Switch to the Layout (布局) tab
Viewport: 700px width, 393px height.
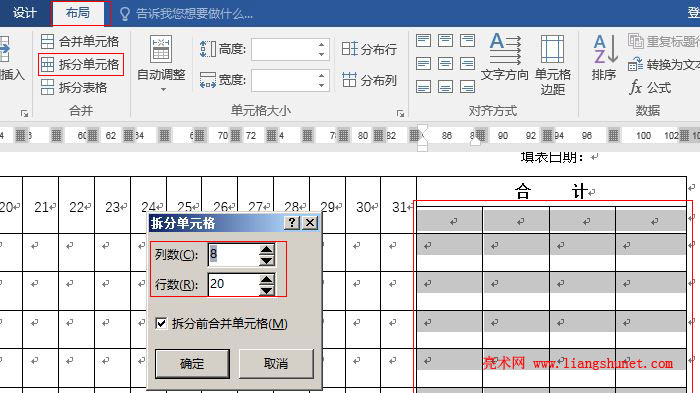tap(78, 13)
